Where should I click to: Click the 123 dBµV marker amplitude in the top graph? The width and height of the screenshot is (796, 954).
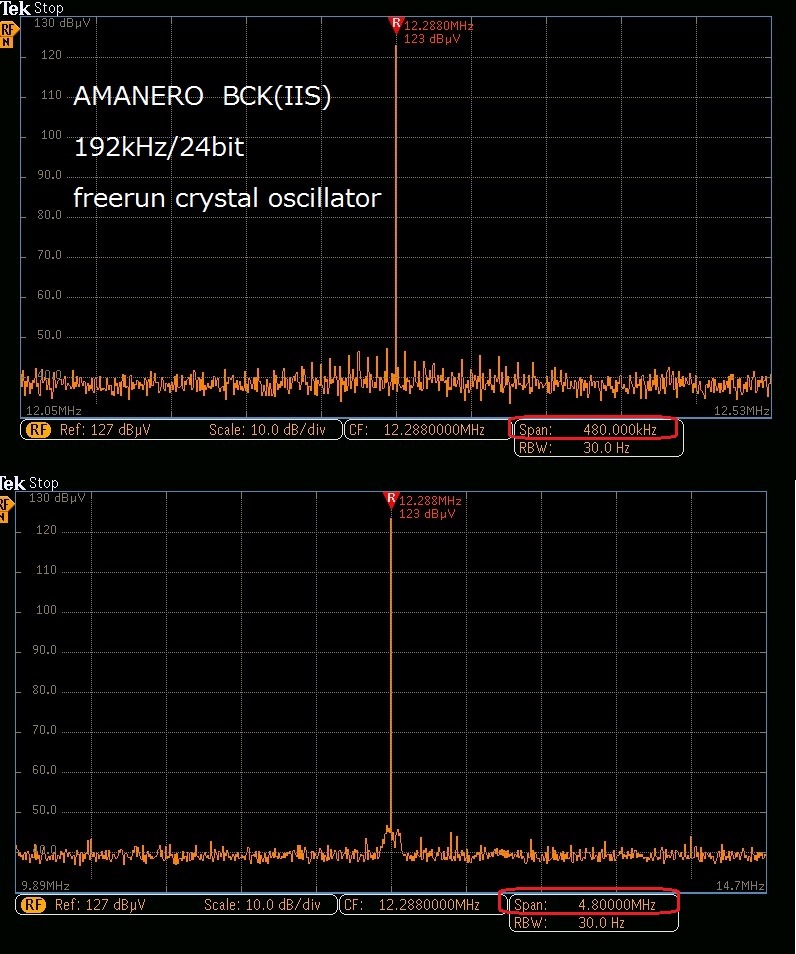pos(432,39)
